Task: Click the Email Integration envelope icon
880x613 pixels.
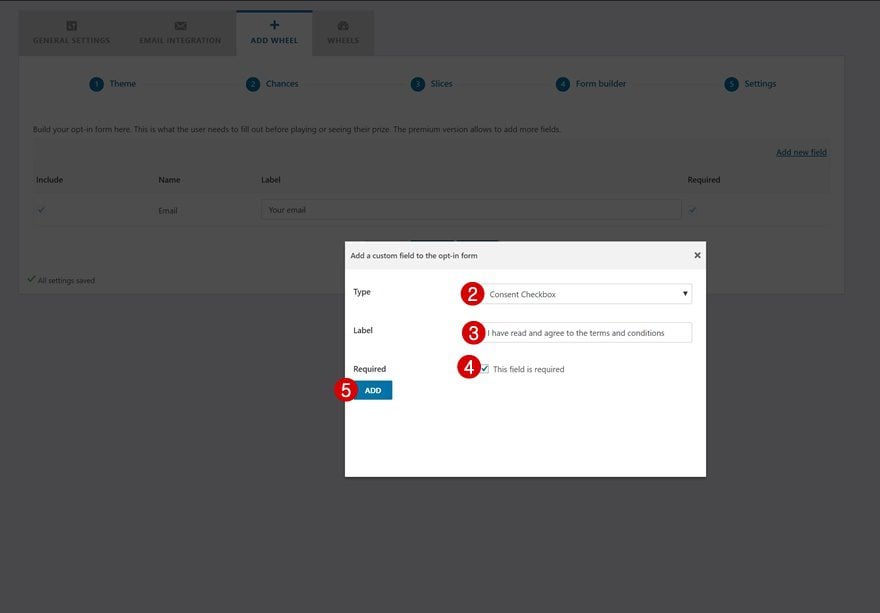Action: 180,26
